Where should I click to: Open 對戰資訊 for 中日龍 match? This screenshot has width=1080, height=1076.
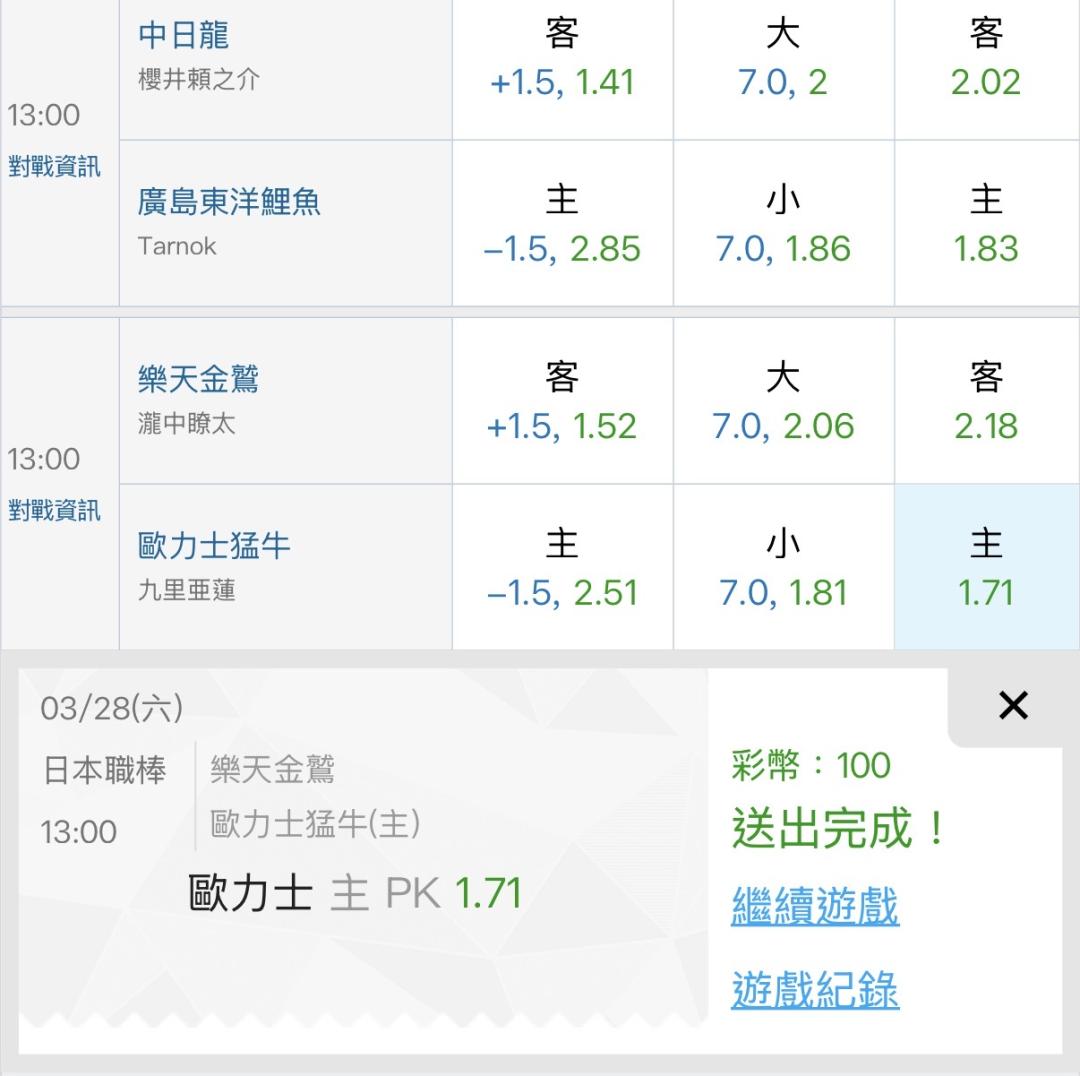pyautogui.click(x=55, y=167)
